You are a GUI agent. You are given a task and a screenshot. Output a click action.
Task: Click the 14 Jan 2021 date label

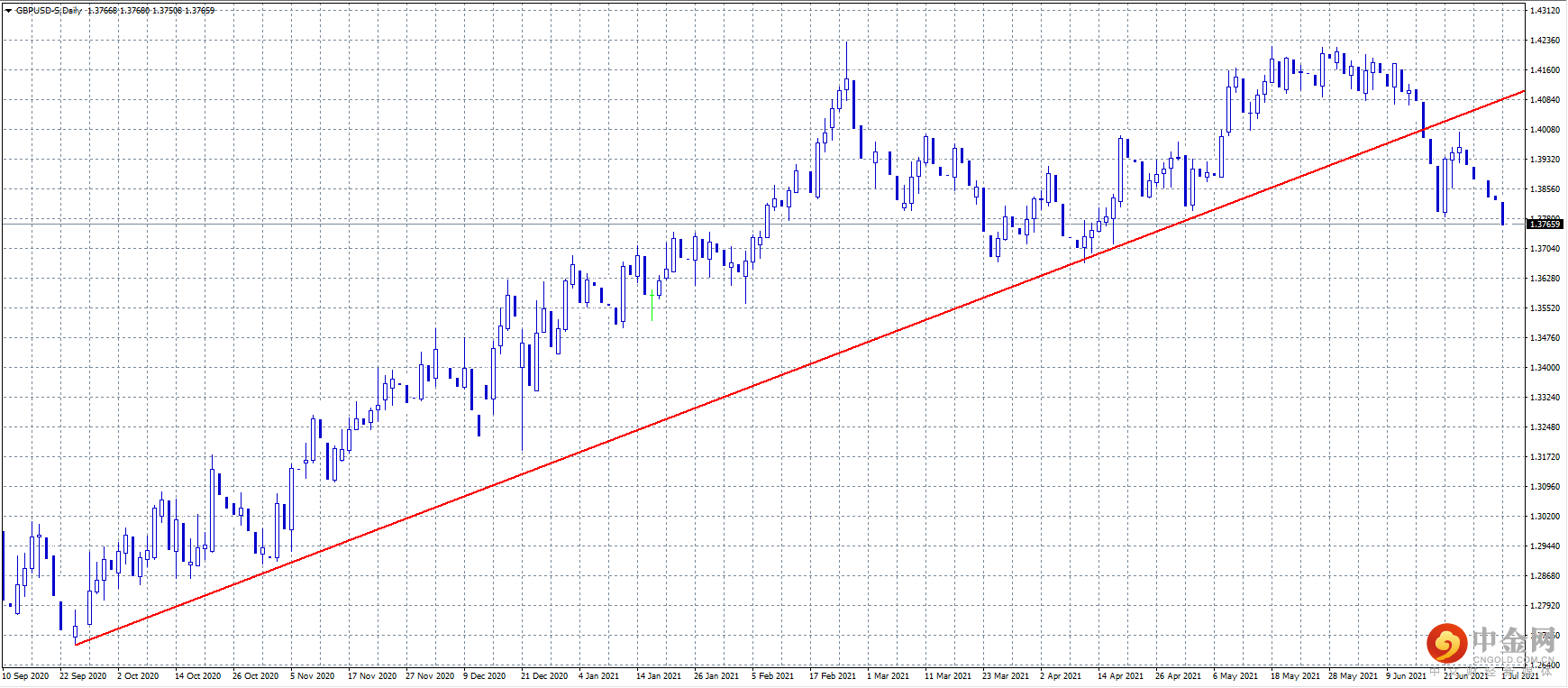pyautogui.click(x=659, y=676)
